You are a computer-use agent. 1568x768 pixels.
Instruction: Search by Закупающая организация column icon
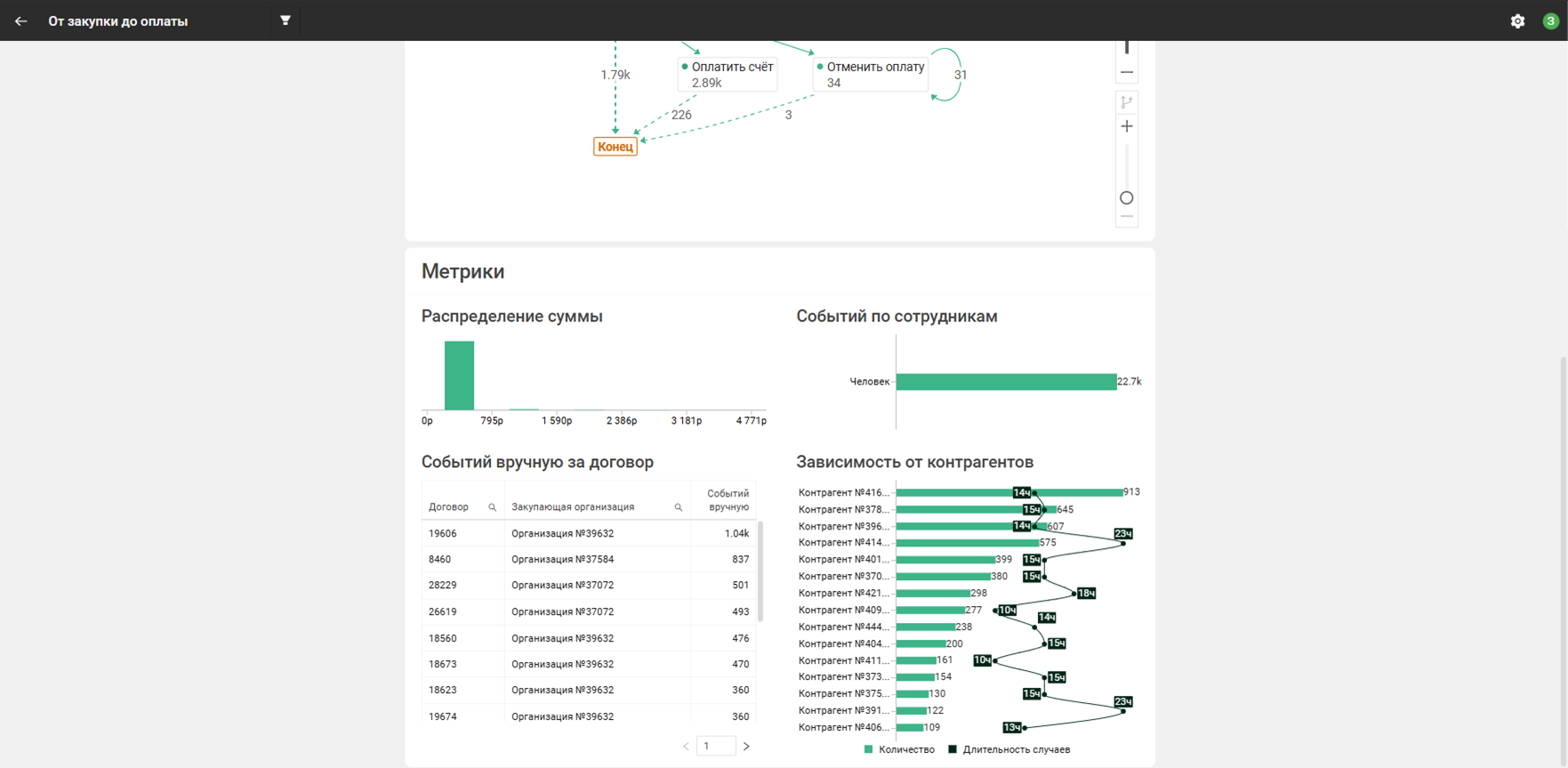[678, 507]
